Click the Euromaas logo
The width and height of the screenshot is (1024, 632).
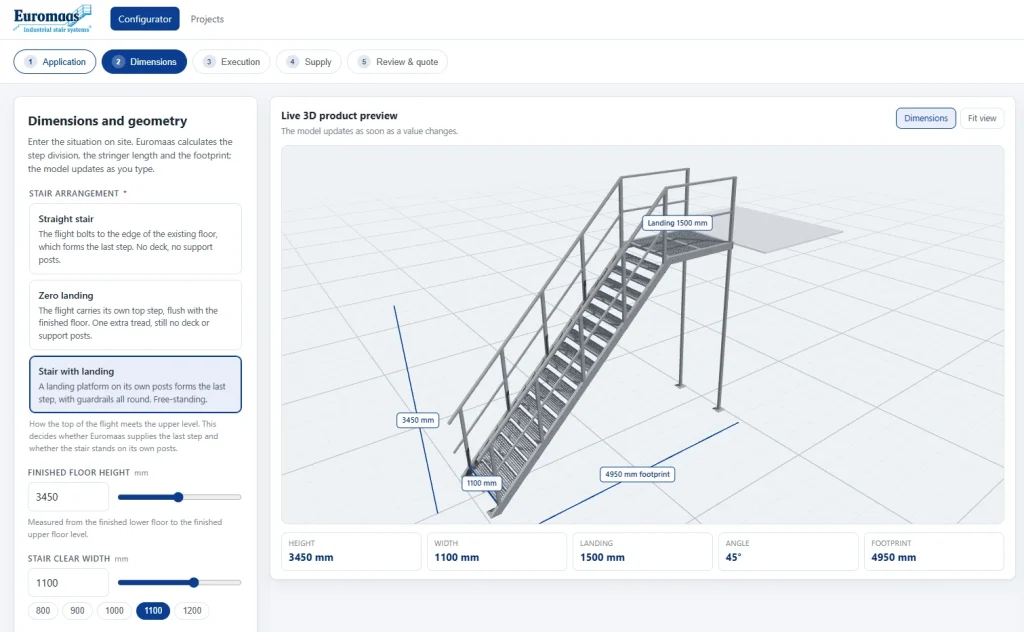tap(52, 19)
